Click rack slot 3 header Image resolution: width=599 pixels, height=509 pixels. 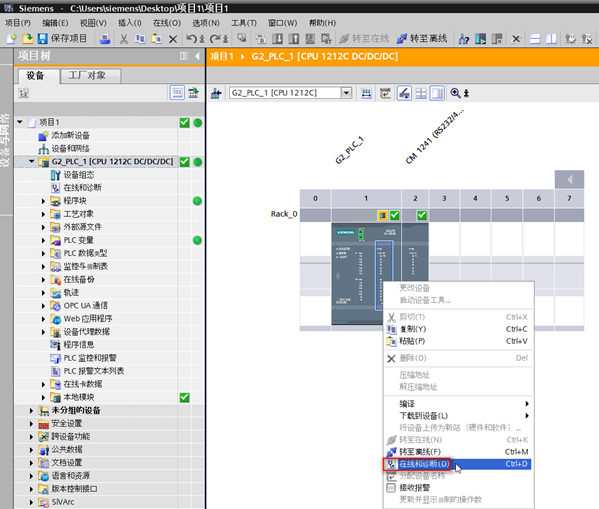pyautogui.click(x=444, y=198)
